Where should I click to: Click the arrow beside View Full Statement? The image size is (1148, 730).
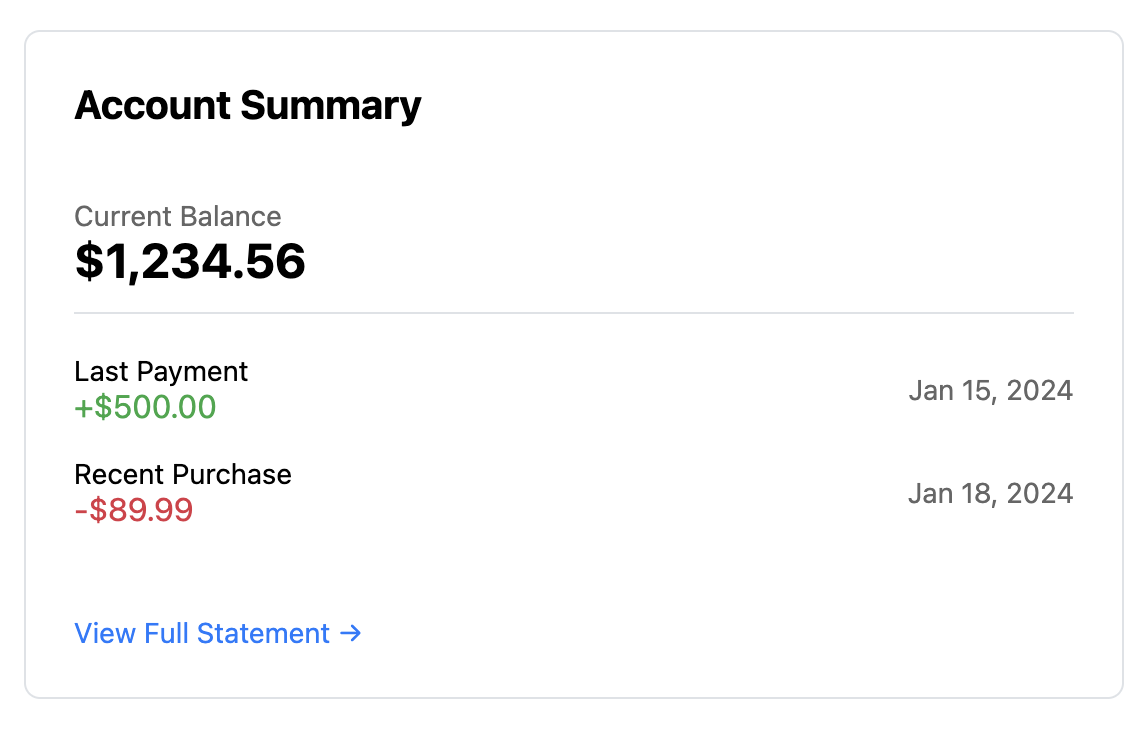(350, 634)
